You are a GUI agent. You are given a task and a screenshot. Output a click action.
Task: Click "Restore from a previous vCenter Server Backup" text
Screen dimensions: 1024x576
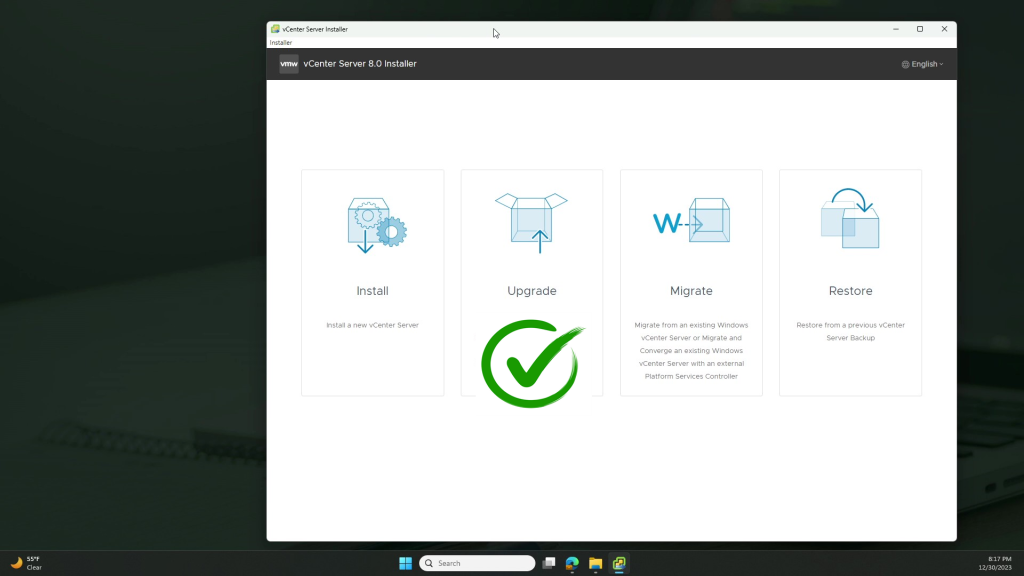[850, 331]
